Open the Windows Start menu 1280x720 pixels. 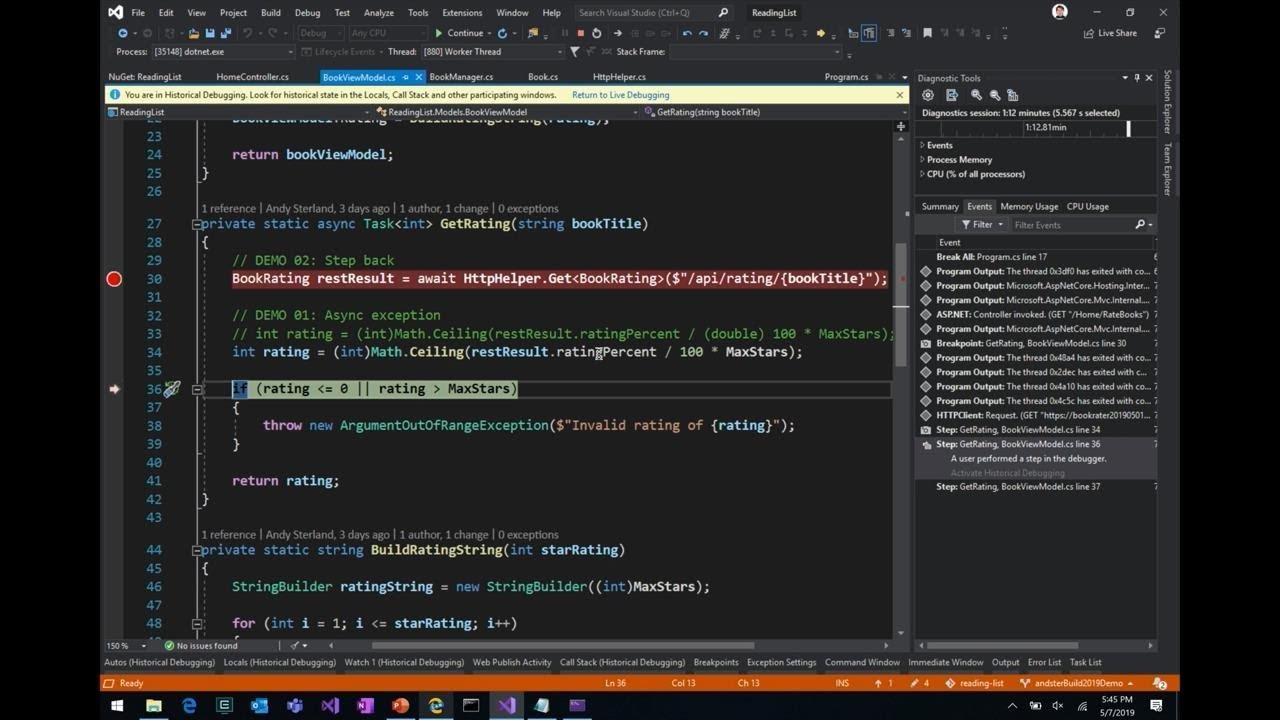click(x=117, y=705)
